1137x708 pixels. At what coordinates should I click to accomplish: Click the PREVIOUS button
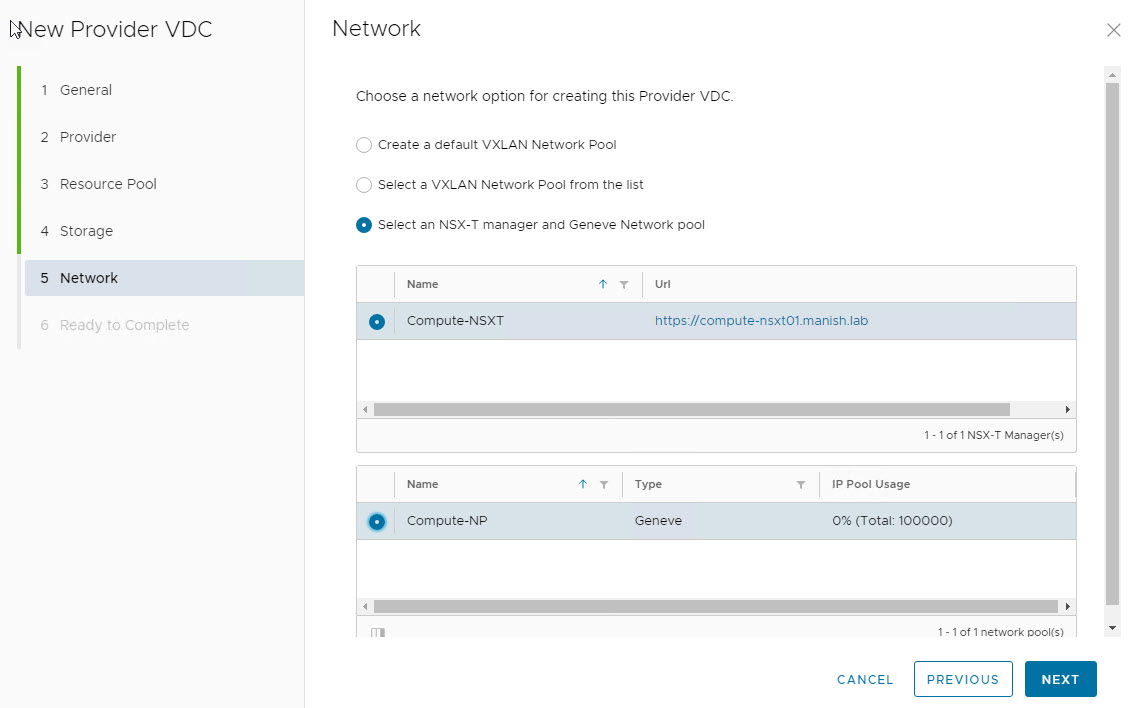coord(962,679)
